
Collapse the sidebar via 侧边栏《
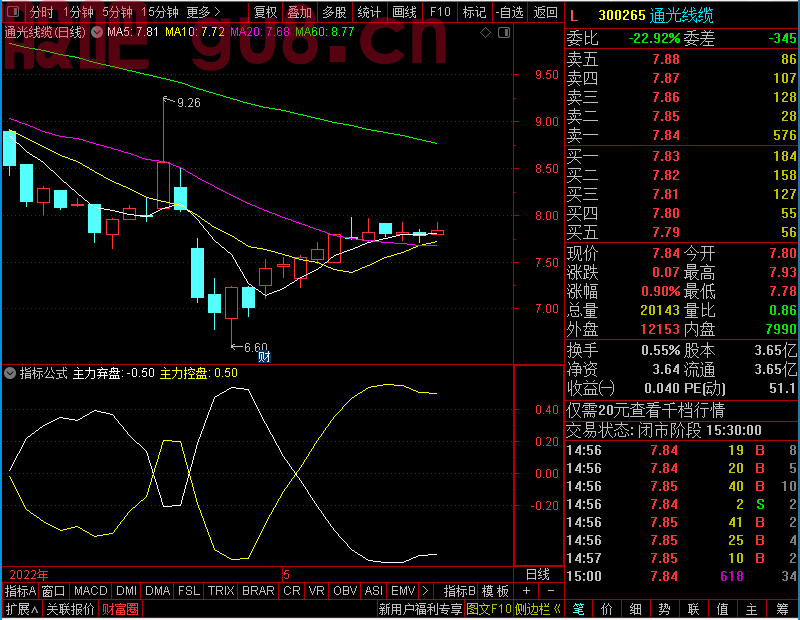point(538,609)
